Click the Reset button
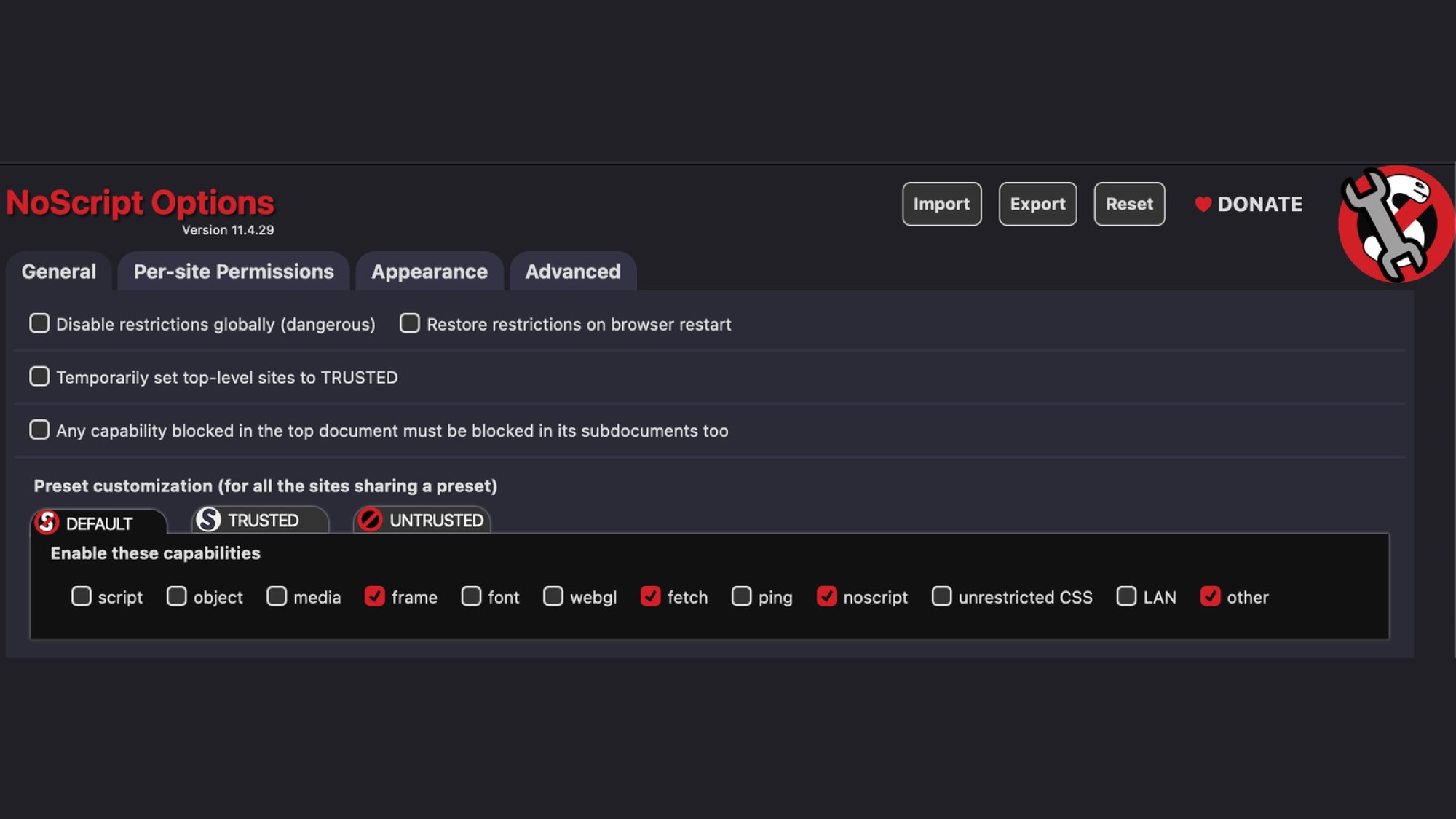The height and width of the screenshot is (819, 1456). pyautogui.click(x=1129, y=204)
